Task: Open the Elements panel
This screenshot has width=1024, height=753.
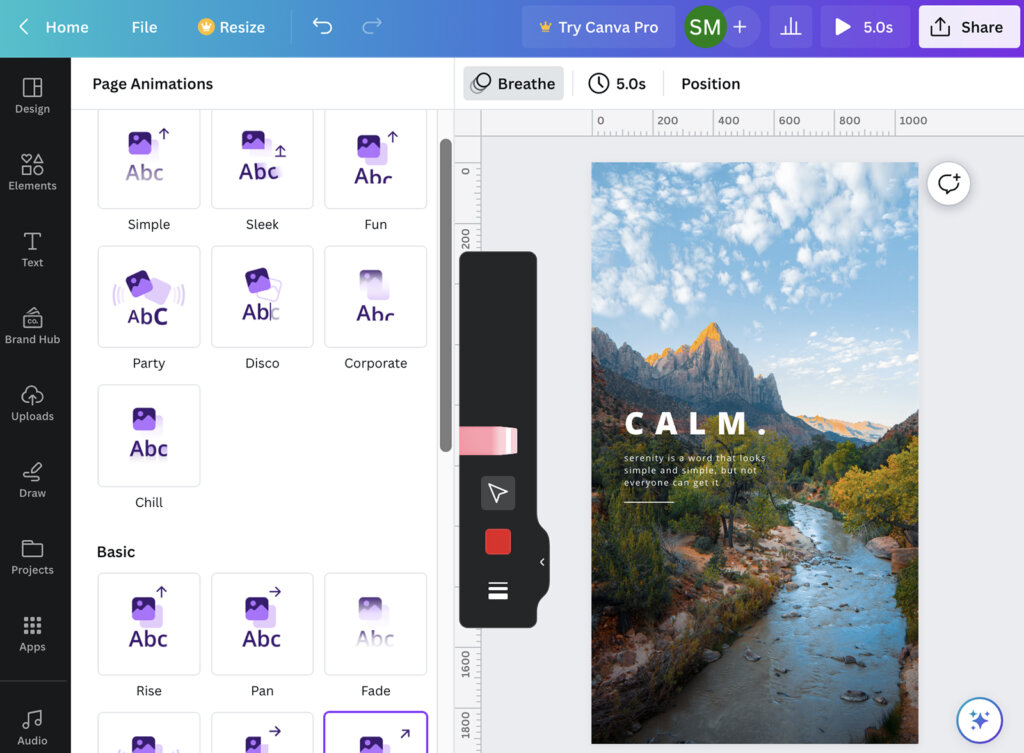Action: [32, 172]
